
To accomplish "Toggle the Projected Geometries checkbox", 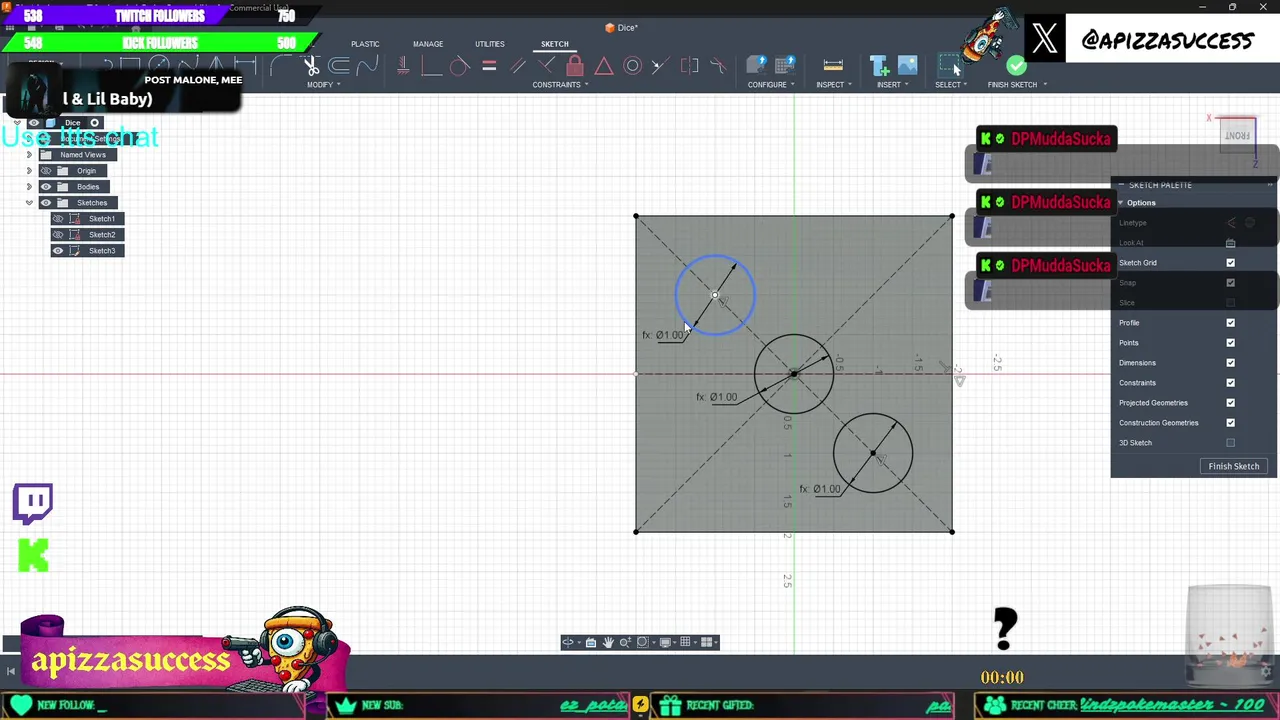I will [1230, 403].
